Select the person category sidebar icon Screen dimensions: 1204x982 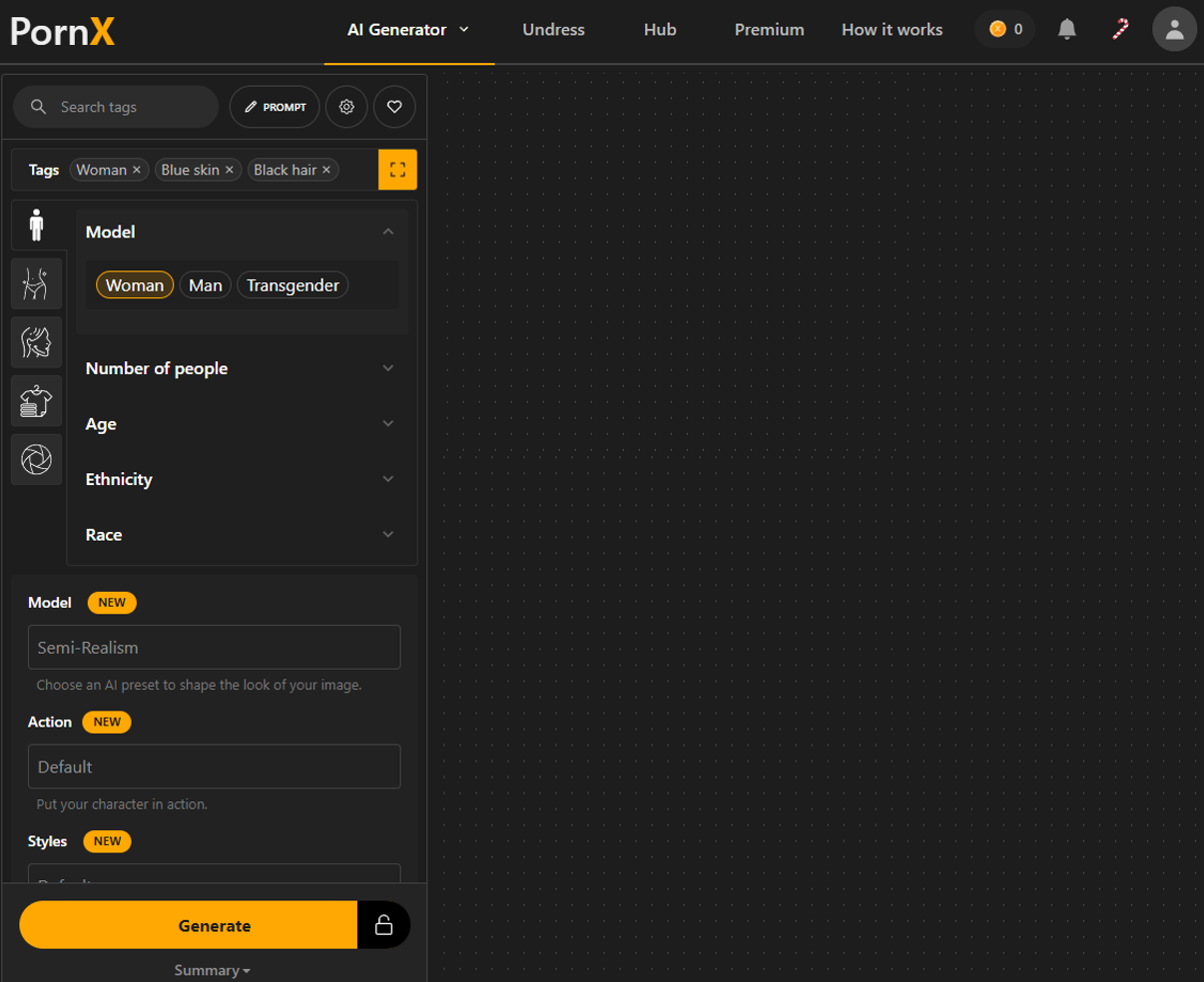[37, 226]
